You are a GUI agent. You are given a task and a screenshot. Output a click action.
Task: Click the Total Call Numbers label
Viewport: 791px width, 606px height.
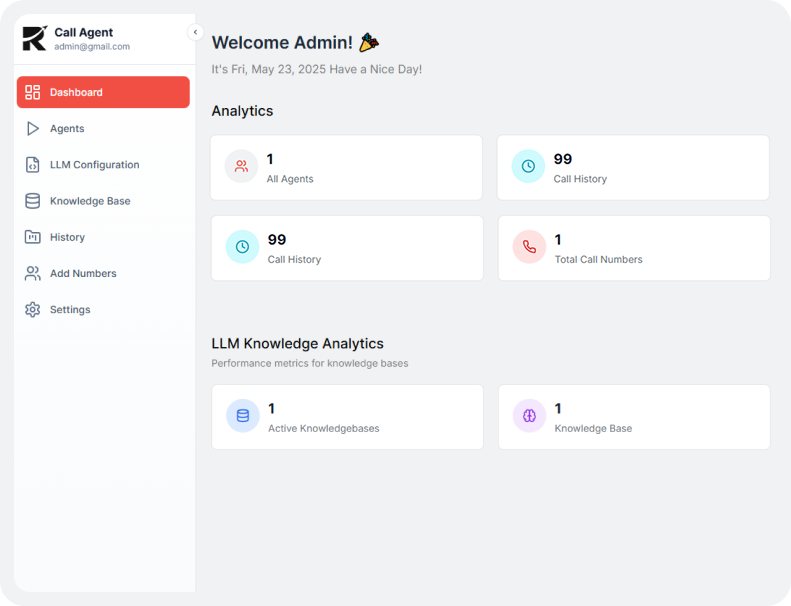[599, 259]
